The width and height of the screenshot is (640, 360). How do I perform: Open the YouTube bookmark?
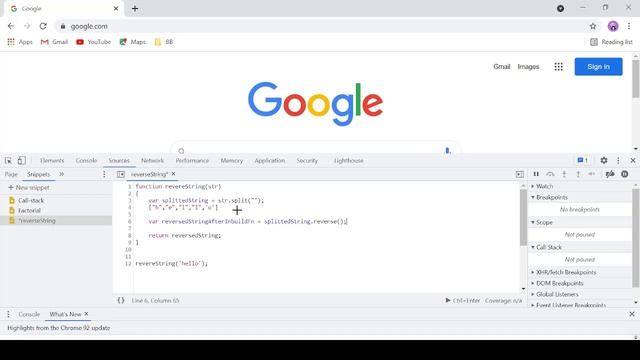pyautogui.click(x=93, y=42)
